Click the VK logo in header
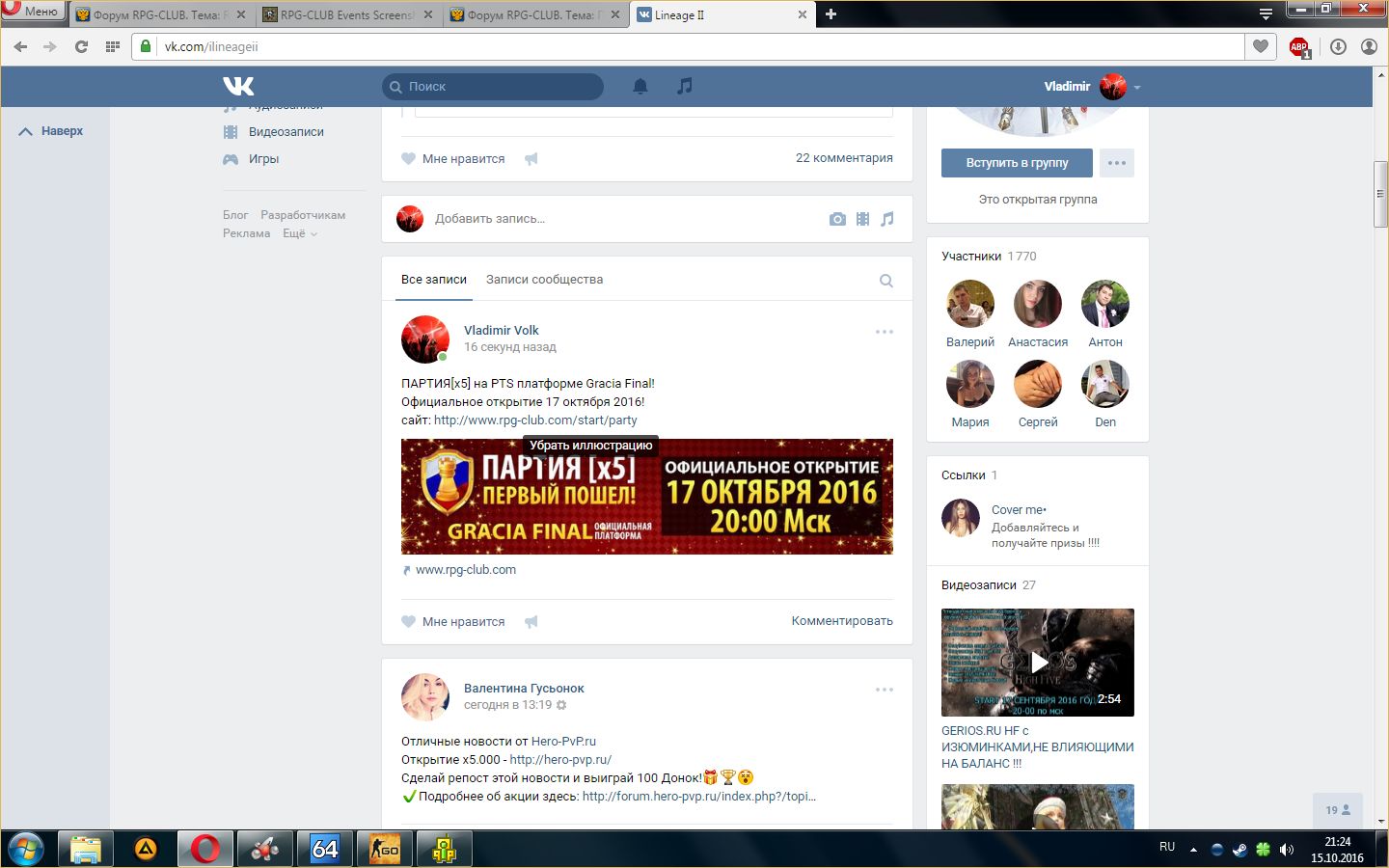The width and height of the screenshot is (1389, 868). pyautogui.click(x=238, y=86)
